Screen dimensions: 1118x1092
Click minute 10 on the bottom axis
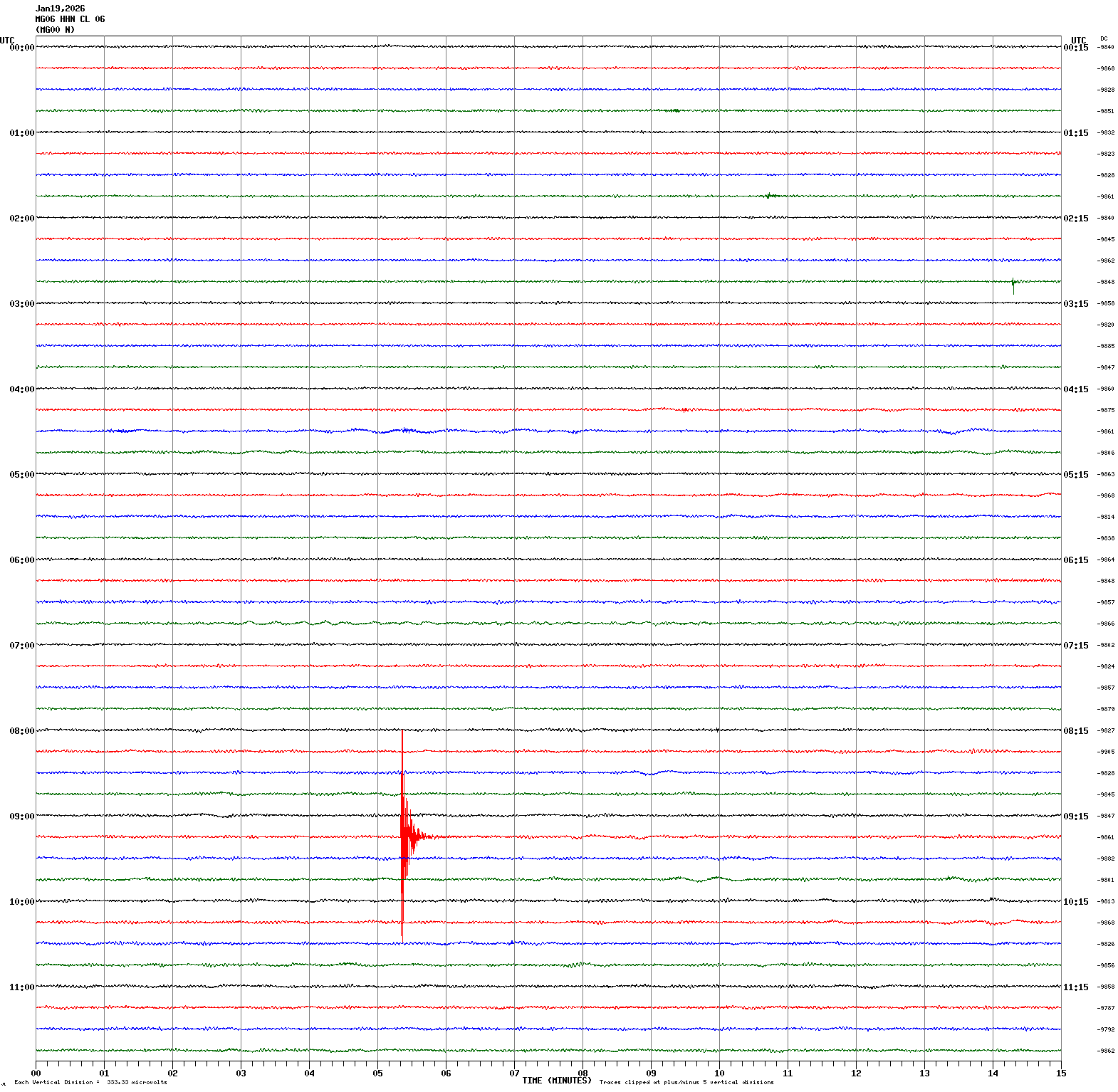pyautogui.click(x=719, y=1073)
